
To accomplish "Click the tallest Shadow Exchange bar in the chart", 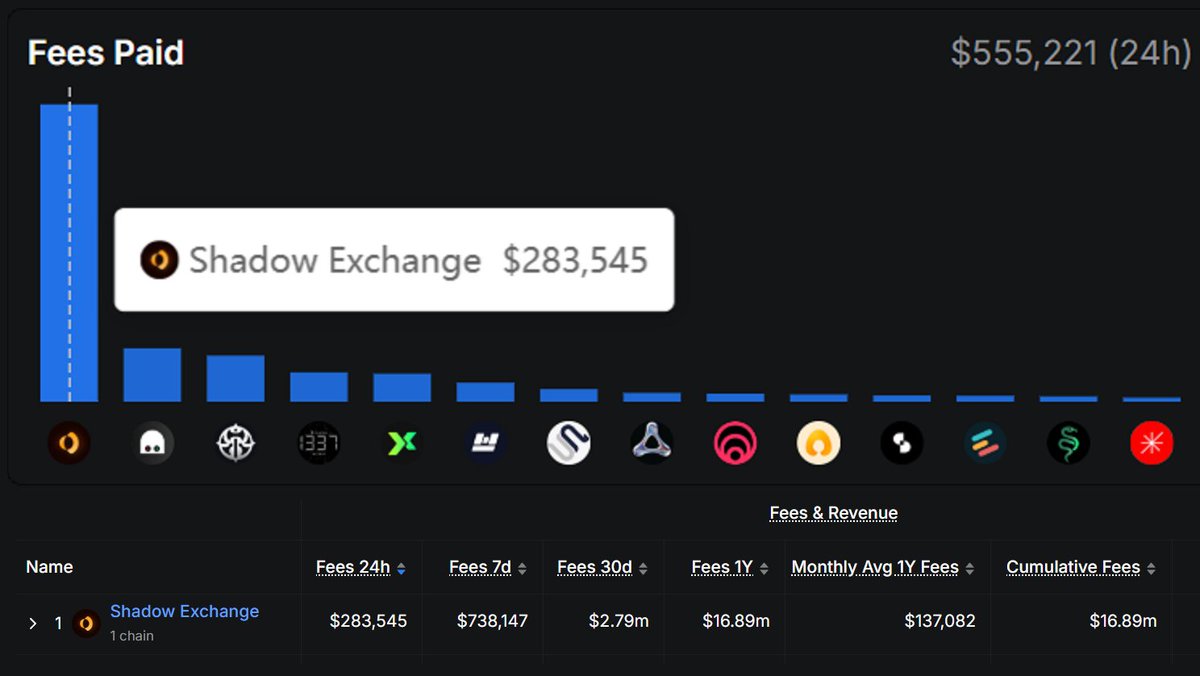I will click(69, 253).
